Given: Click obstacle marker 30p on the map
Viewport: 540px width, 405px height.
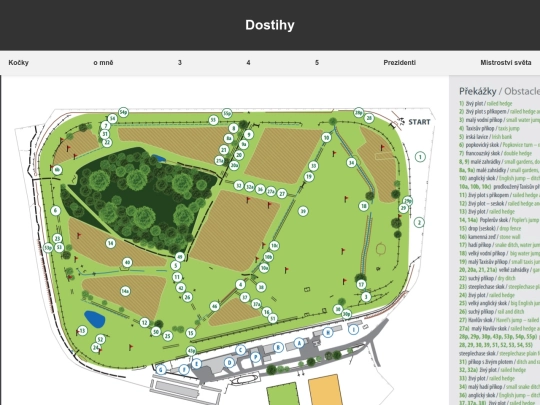Looking at the screenshot, I should 346,314.
